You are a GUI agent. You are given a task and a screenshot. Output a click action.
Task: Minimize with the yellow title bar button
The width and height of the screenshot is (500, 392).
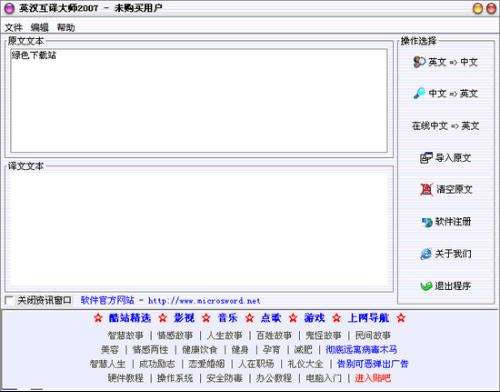coord(478,8)
